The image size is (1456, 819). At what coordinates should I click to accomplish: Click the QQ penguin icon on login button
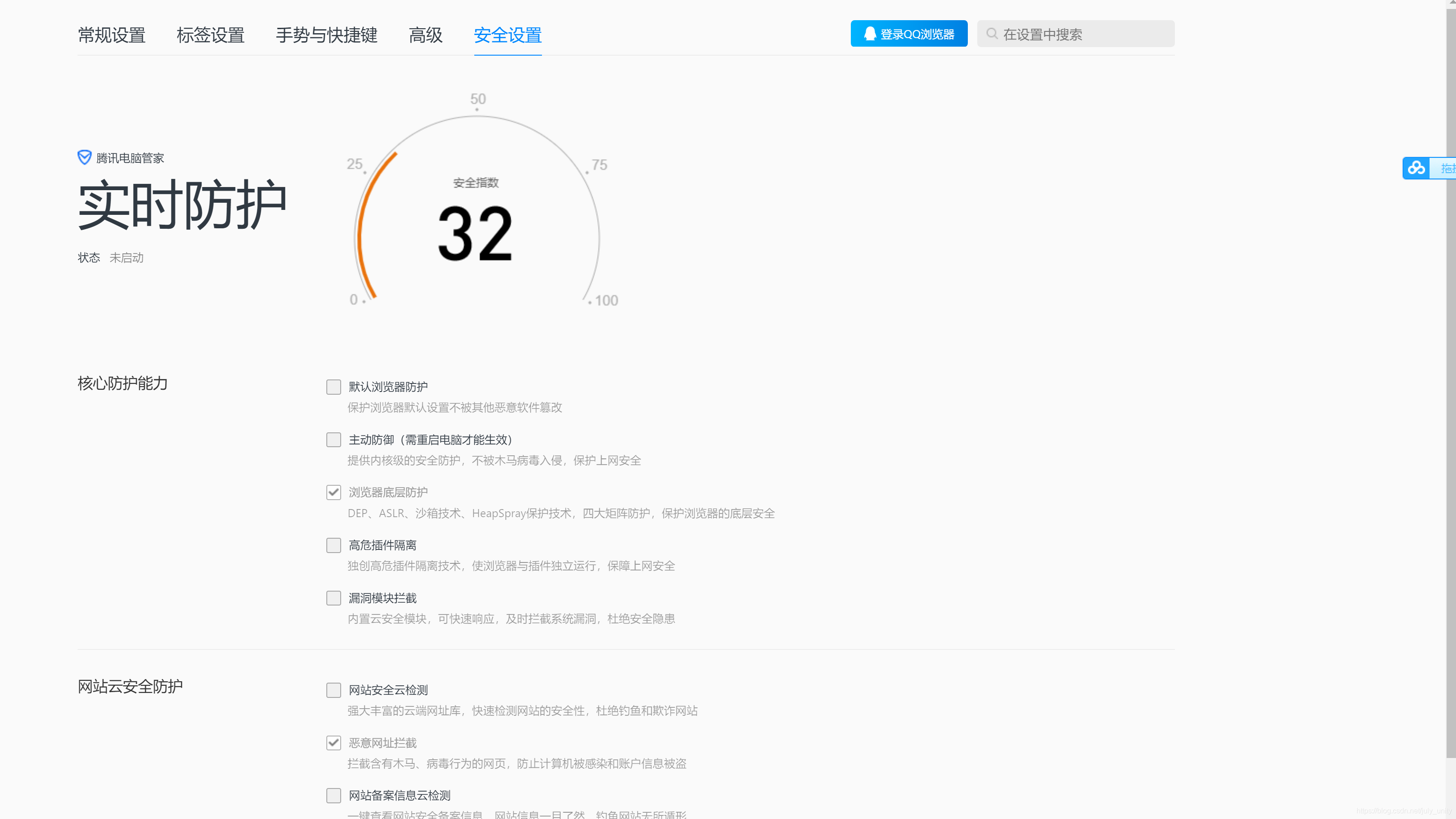click(870, 34)
